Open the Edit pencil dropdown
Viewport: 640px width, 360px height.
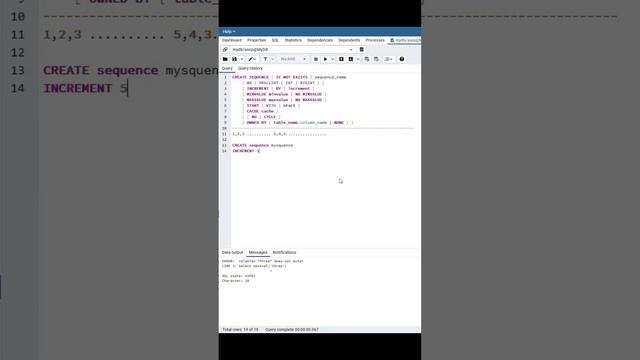click(x=252, y=59)
